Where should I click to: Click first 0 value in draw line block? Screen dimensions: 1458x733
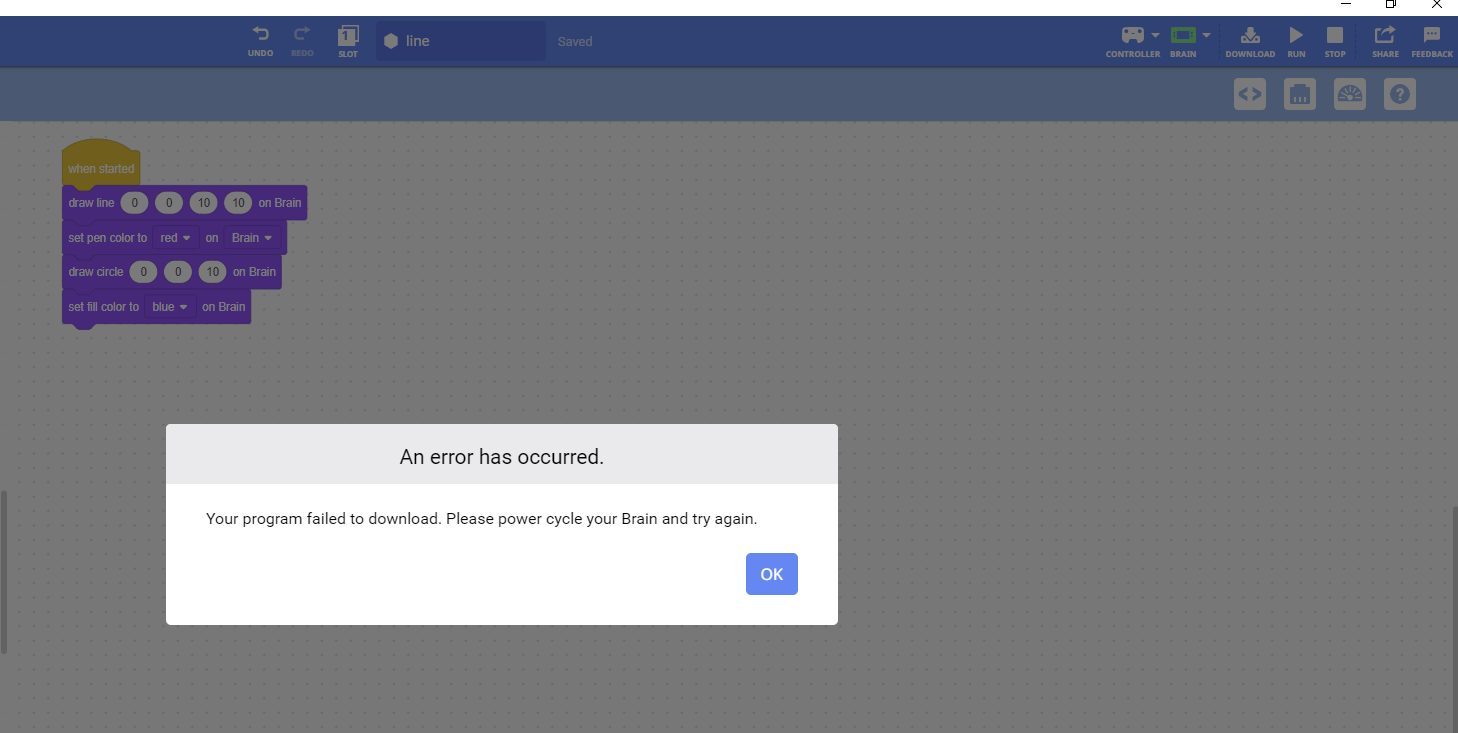134,203
